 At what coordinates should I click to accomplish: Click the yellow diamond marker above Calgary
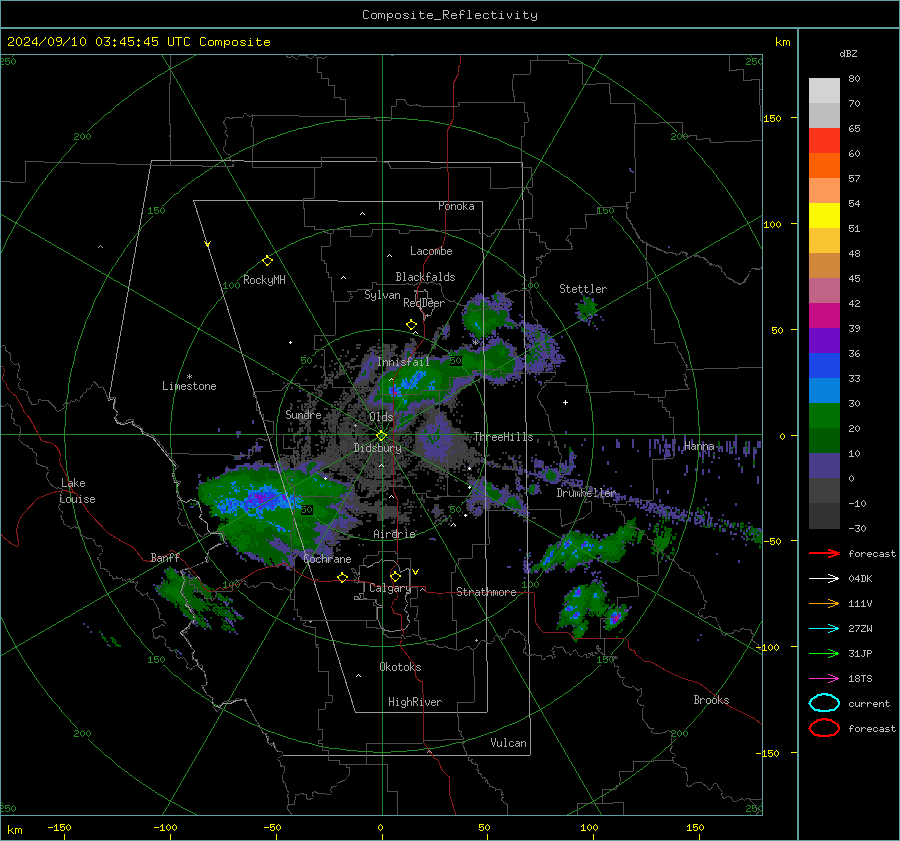click(395, 576)
